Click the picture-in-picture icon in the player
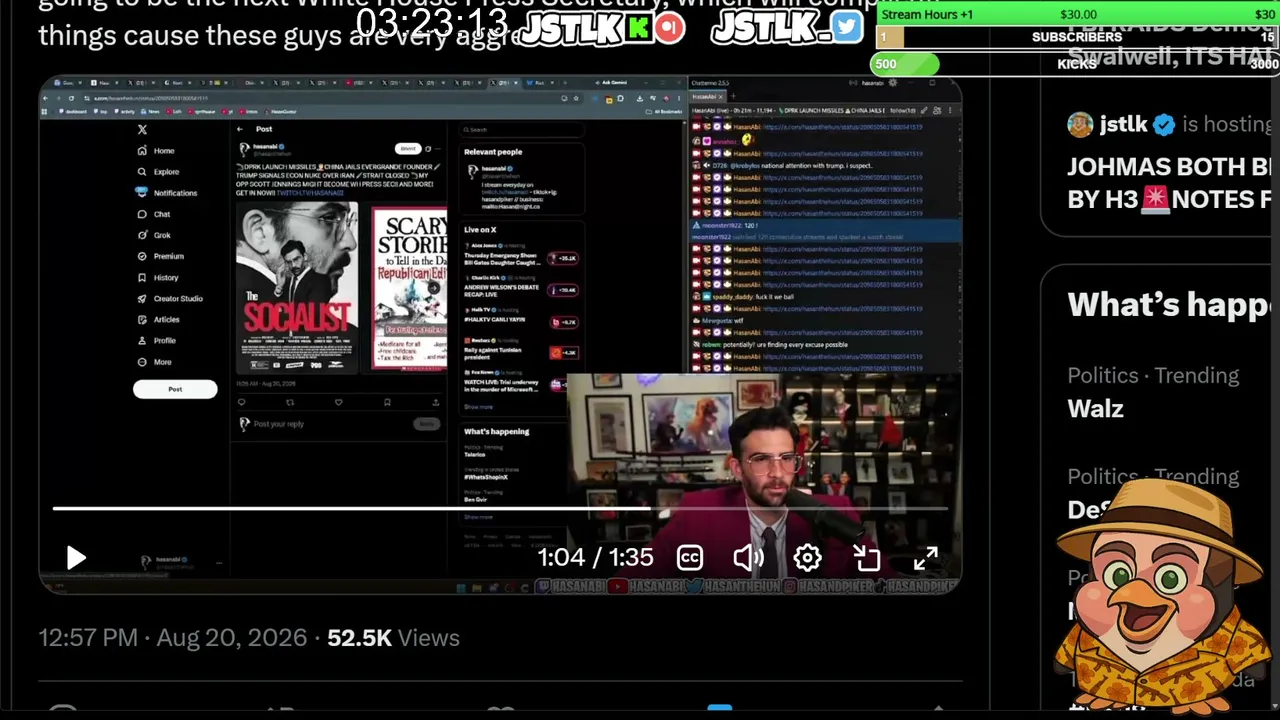Image resolution: width=1280 pixels, height=720 pixels. point(866,558)
